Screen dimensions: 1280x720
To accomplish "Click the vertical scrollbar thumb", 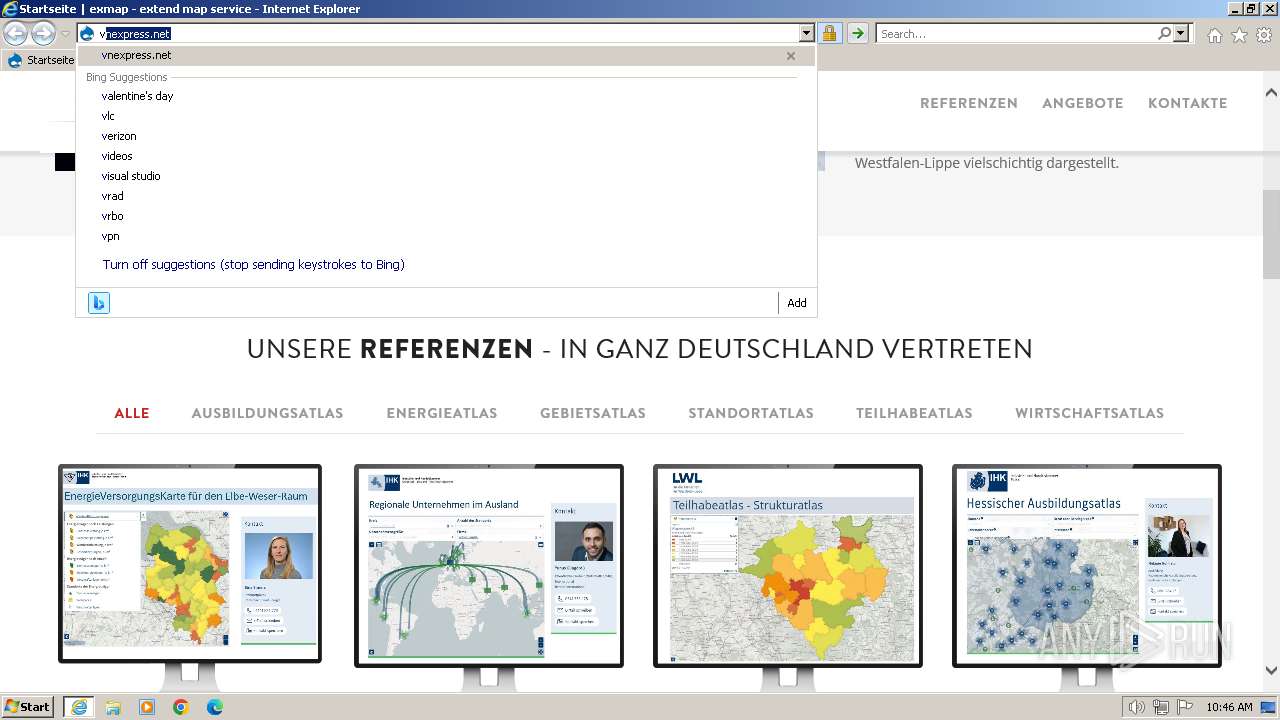I will pos(1271,234).
